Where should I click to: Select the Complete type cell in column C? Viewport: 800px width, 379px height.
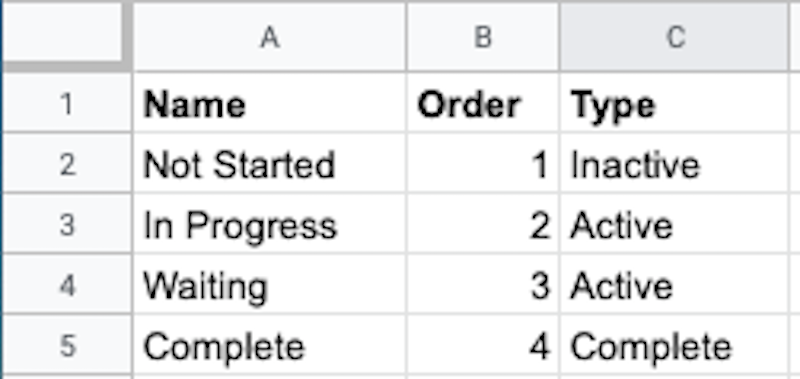(x=675, y=345)
